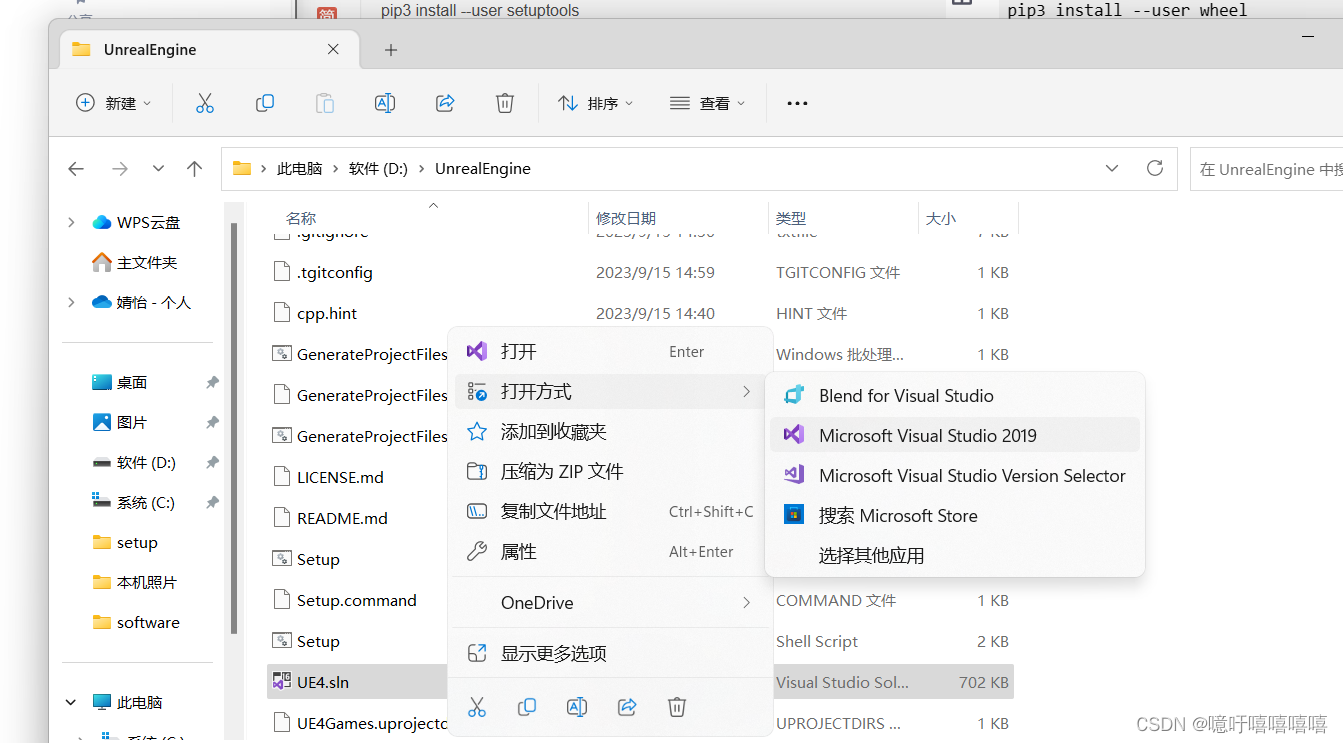Refresh the UnrealEngine folder view
This screenshot has height=743, width=1343.
(x=1155, y=168)
